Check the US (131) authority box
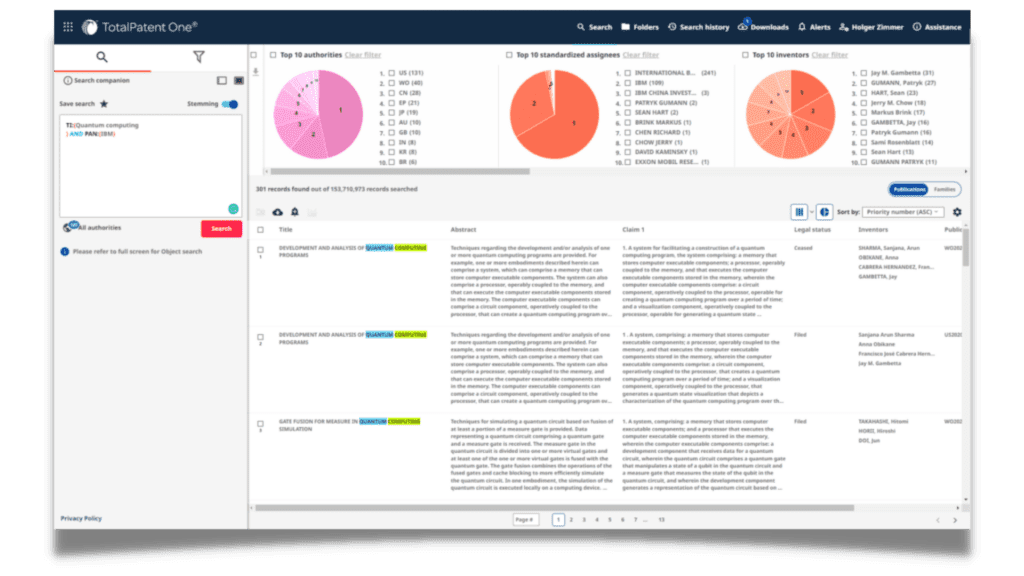The width and height of the screenshot is (1024, 576). pos(392,73)
